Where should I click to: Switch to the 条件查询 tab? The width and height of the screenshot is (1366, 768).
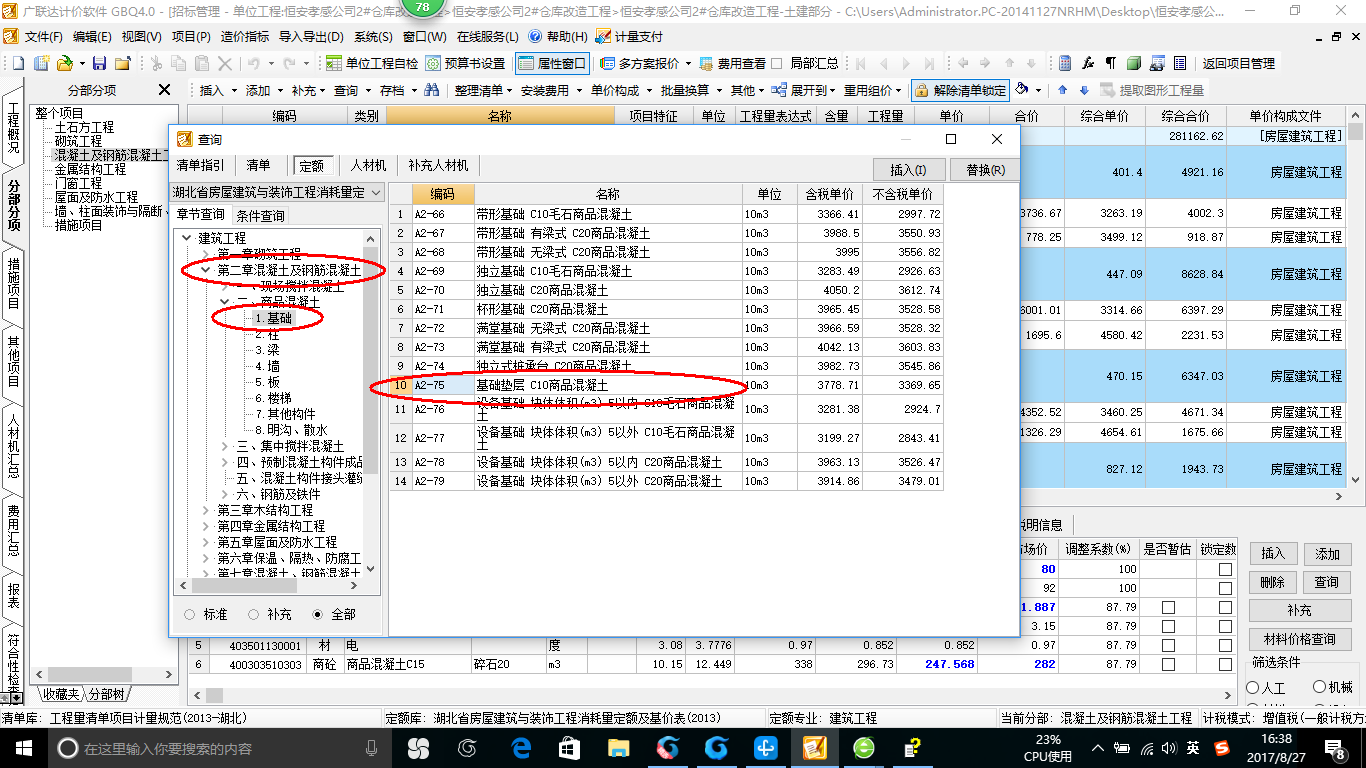[x=260, y=215]
